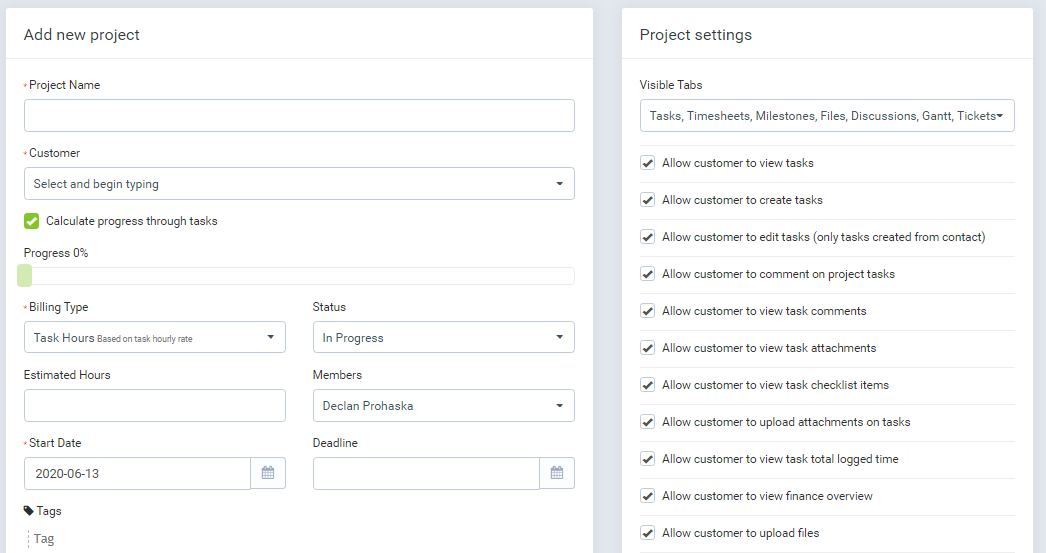Click into the Estimated Hours field
1046x553 pixels.
pyautogui.click(x=155, y=406)
